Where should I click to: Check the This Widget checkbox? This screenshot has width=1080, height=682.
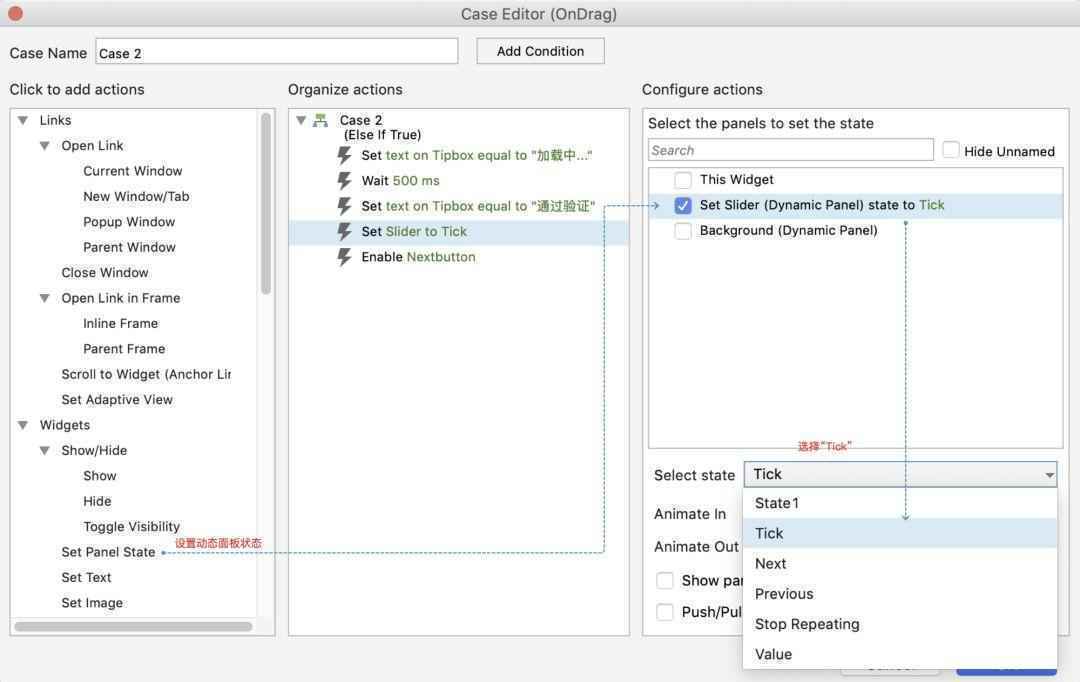(x=683, y=180)
